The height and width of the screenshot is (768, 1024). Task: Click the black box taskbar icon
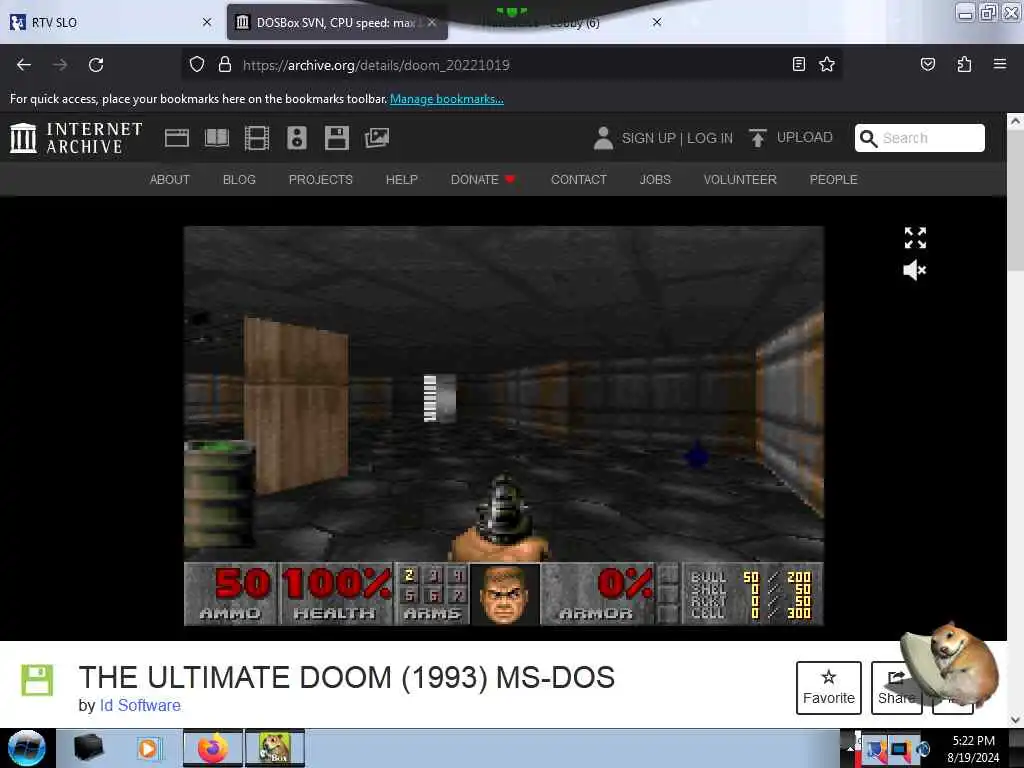88,748
